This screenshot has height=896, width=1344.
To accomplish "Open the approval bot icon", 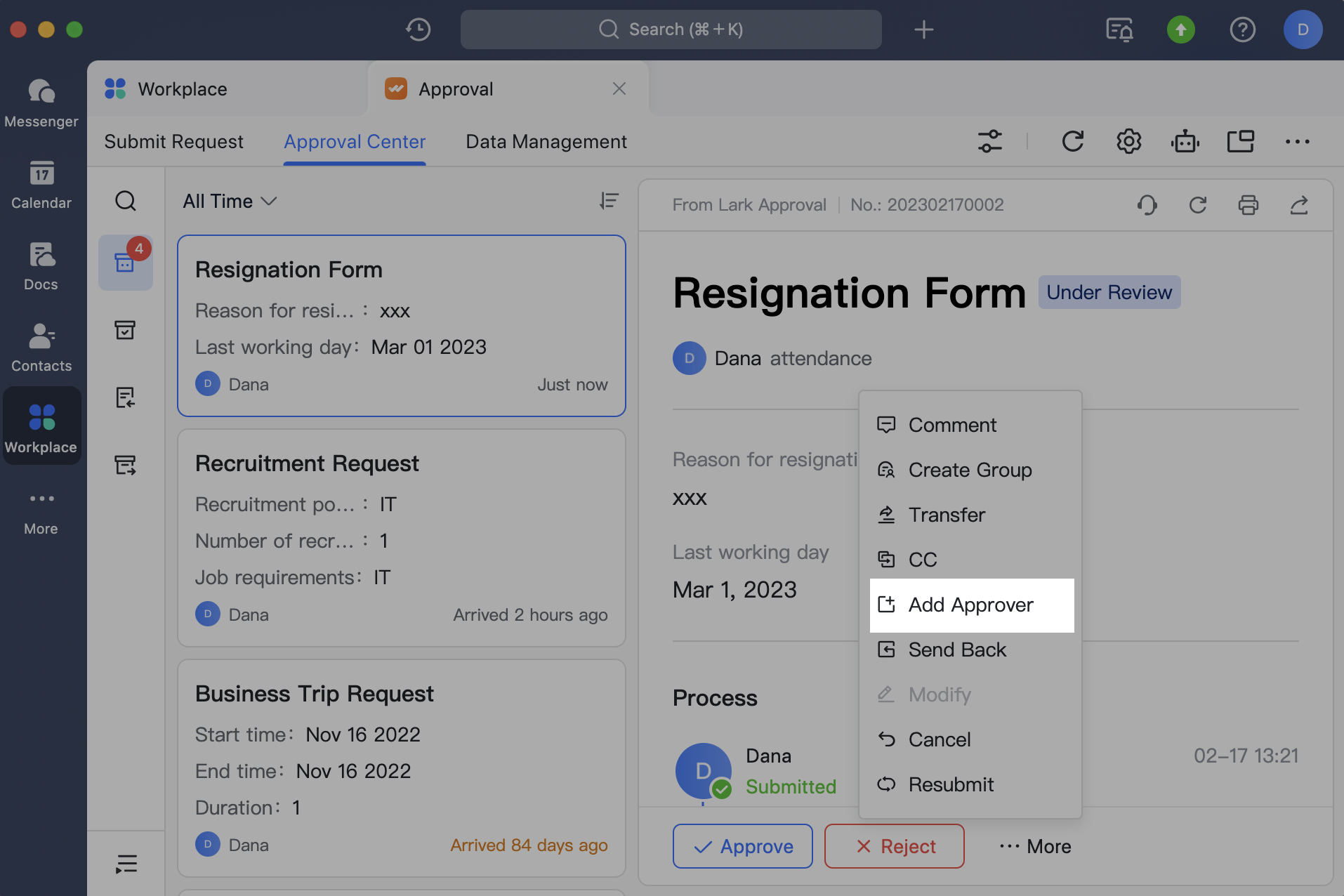I will click(1185, 141).
